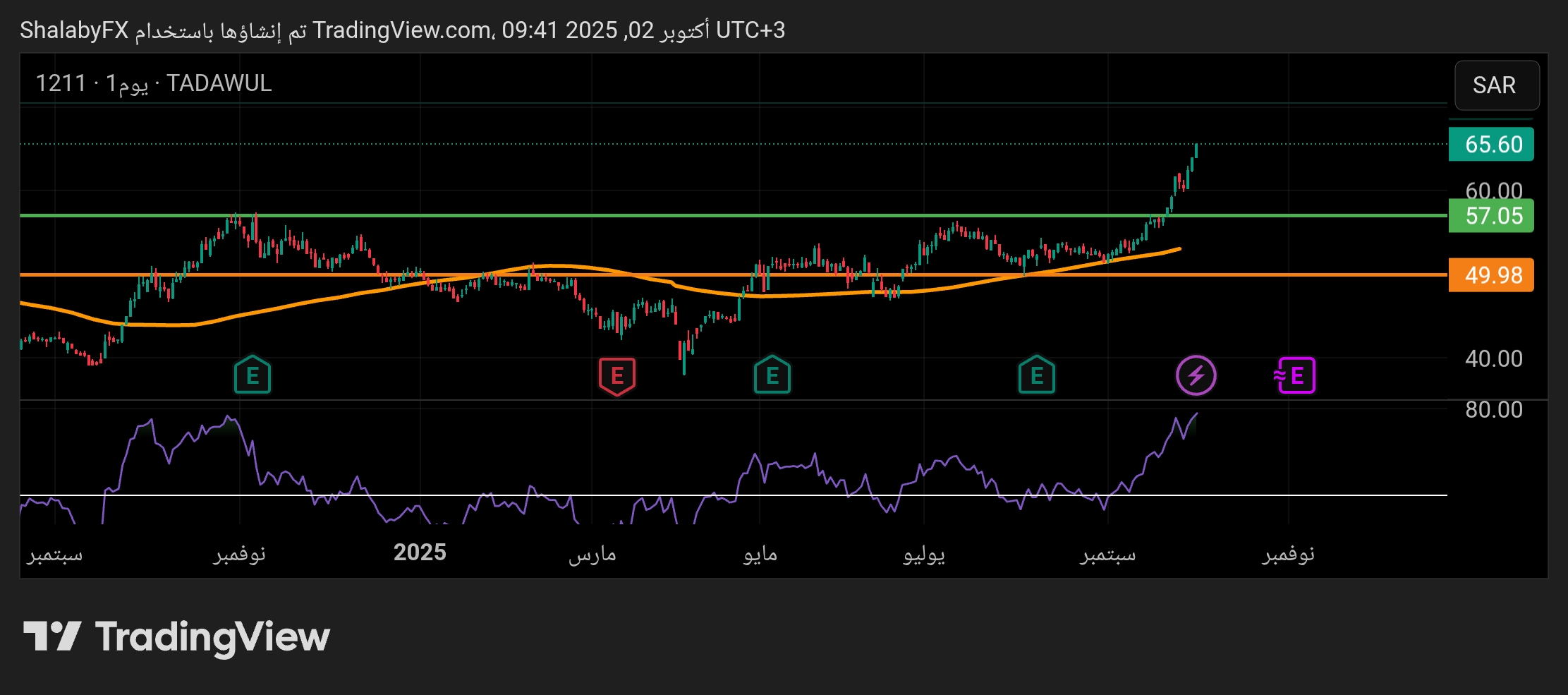This screenshot has height=695, width=1568.
Task: Click the مارس label on time axis
Action: (x=592, y=555)
